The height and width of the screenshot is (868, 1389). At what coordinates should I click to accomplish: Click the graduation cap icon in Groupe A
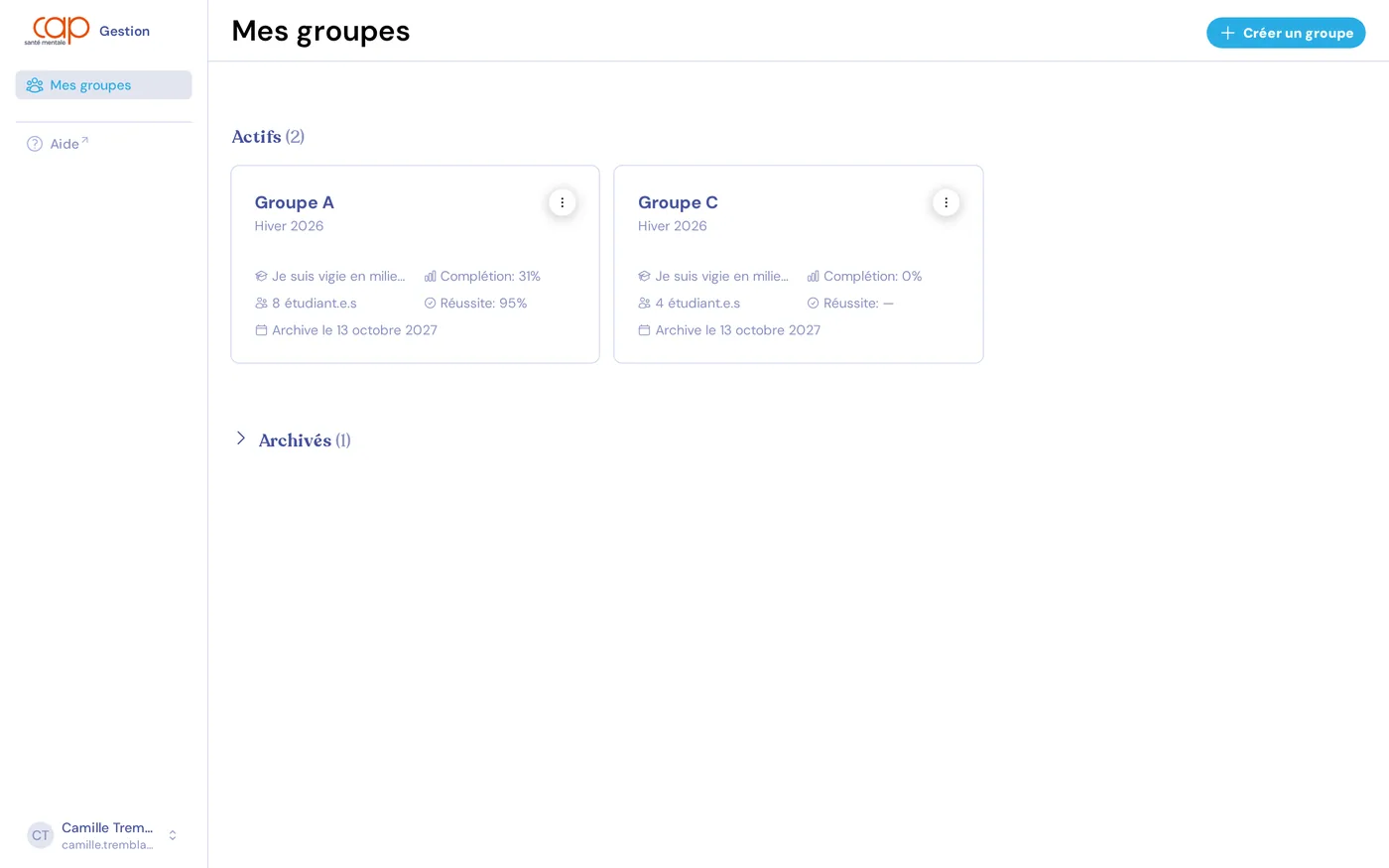261,276
